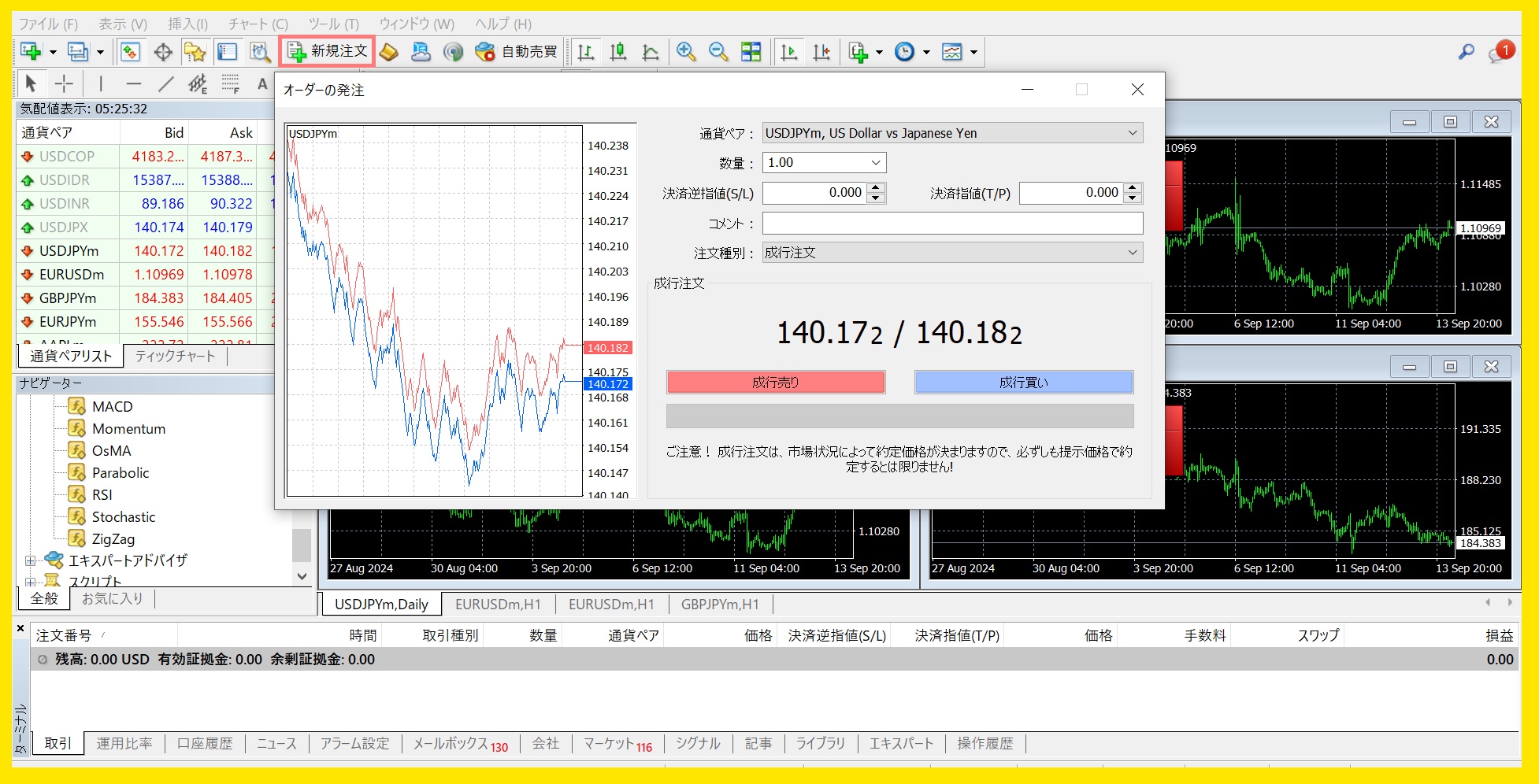Open the 通貨ペア symbol dropdown

click(952, 133)
